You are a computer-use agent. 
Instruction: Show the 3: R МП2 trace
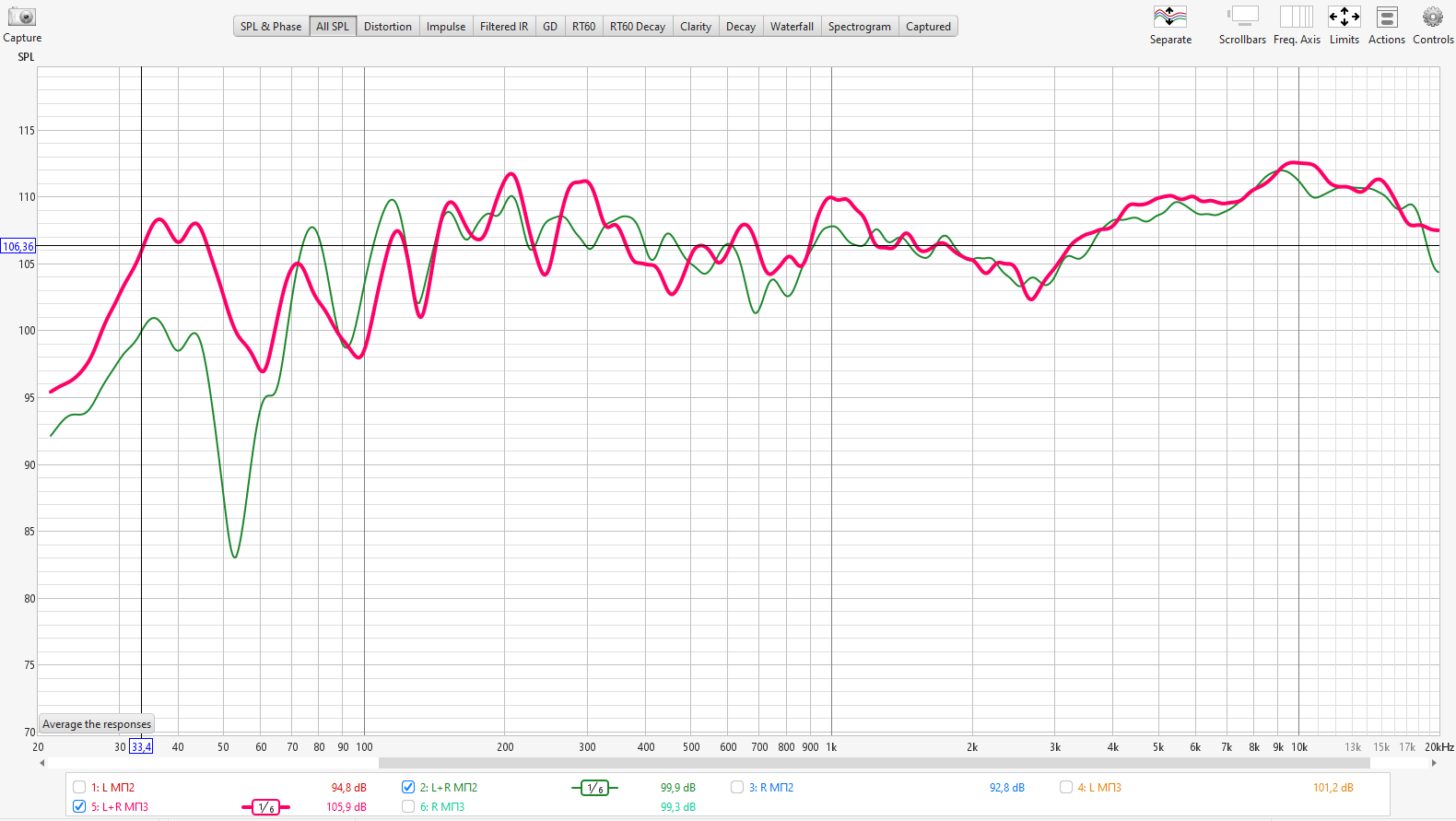tap(737, 787)
